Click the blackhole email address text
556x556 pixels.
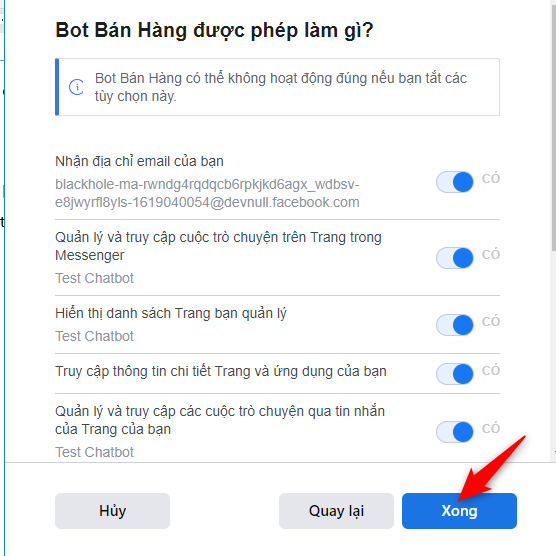(207, 193)
